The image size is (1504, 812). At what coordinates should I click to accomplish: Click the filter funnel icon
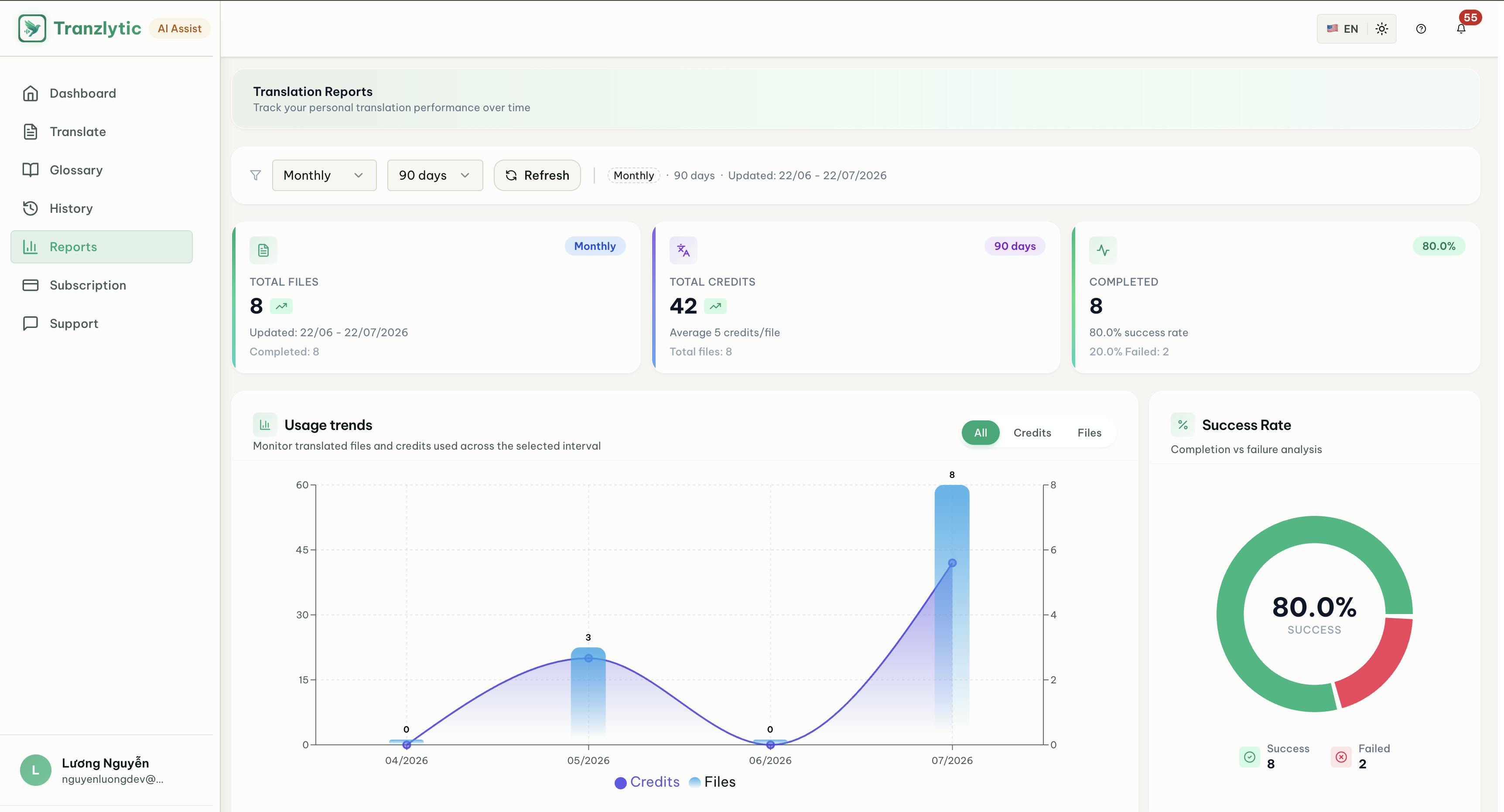[255, 175]
